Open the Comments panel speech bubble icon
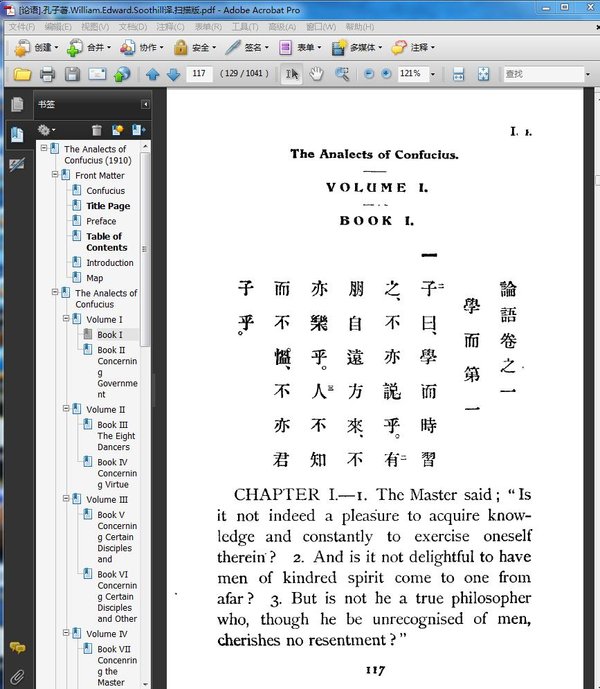The width and height of the screenshot is (600, 689). point(17,647)
